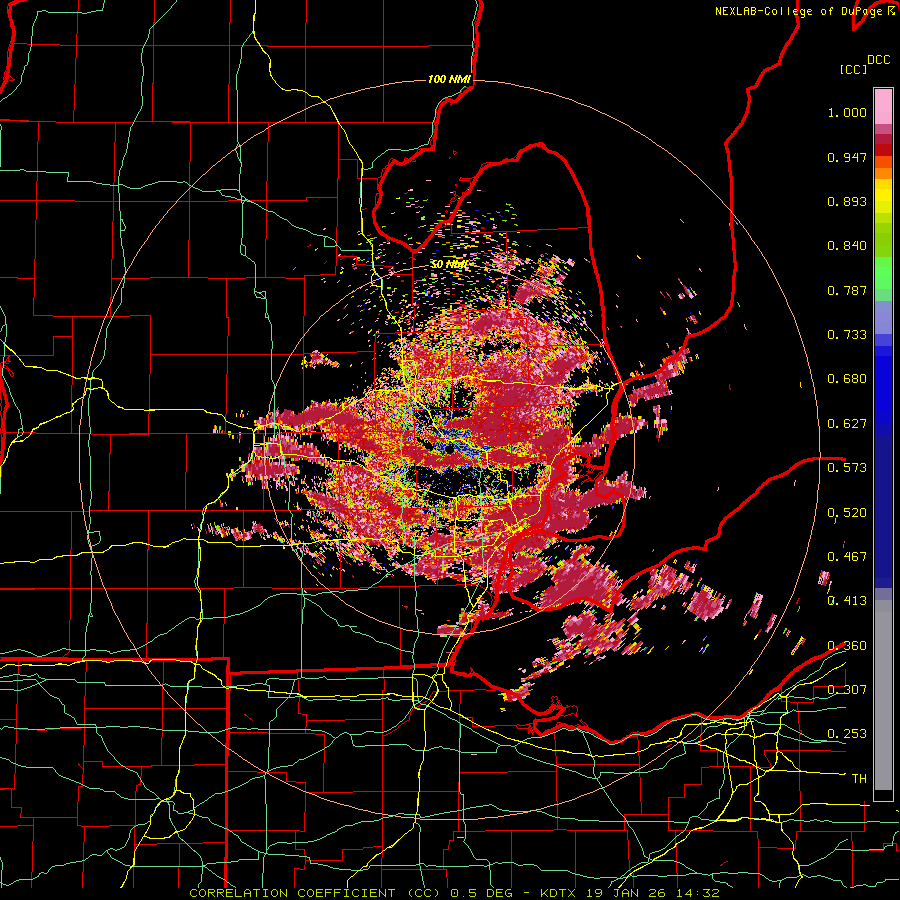Select the 0.467 scale value
This screenshot has width=900, height=900.
coord(847,557)
